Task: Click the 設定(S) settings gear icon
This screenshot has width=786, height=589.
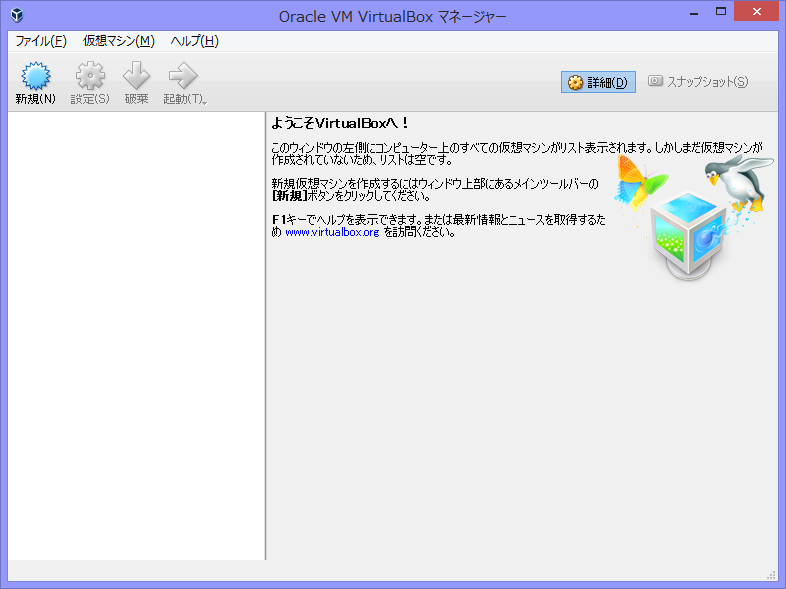Action: pos(90,76)
